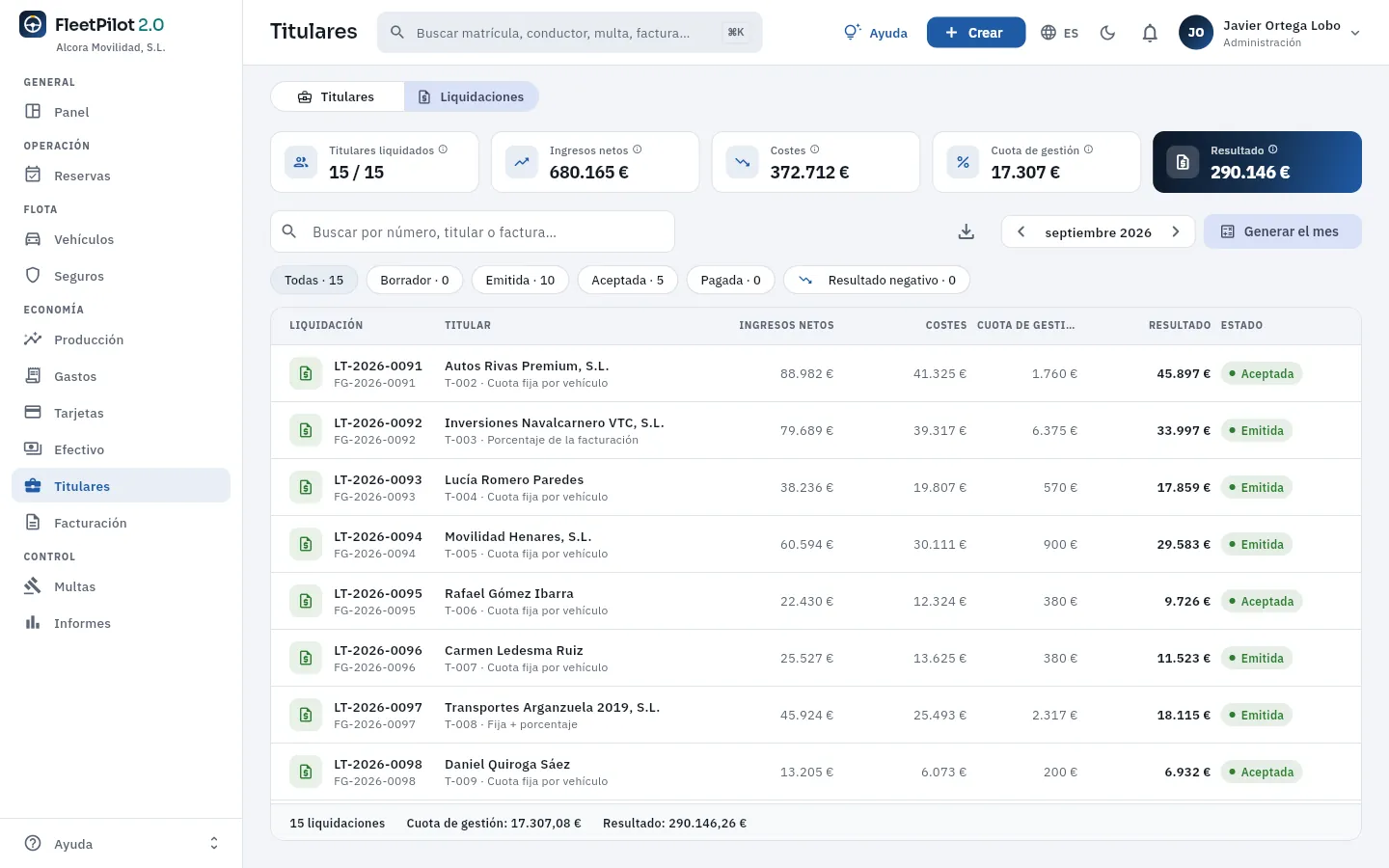Open Seguros in the sidebar
Image resolution: width=1389 pixels, height=868 pixels.
point(121,276)
